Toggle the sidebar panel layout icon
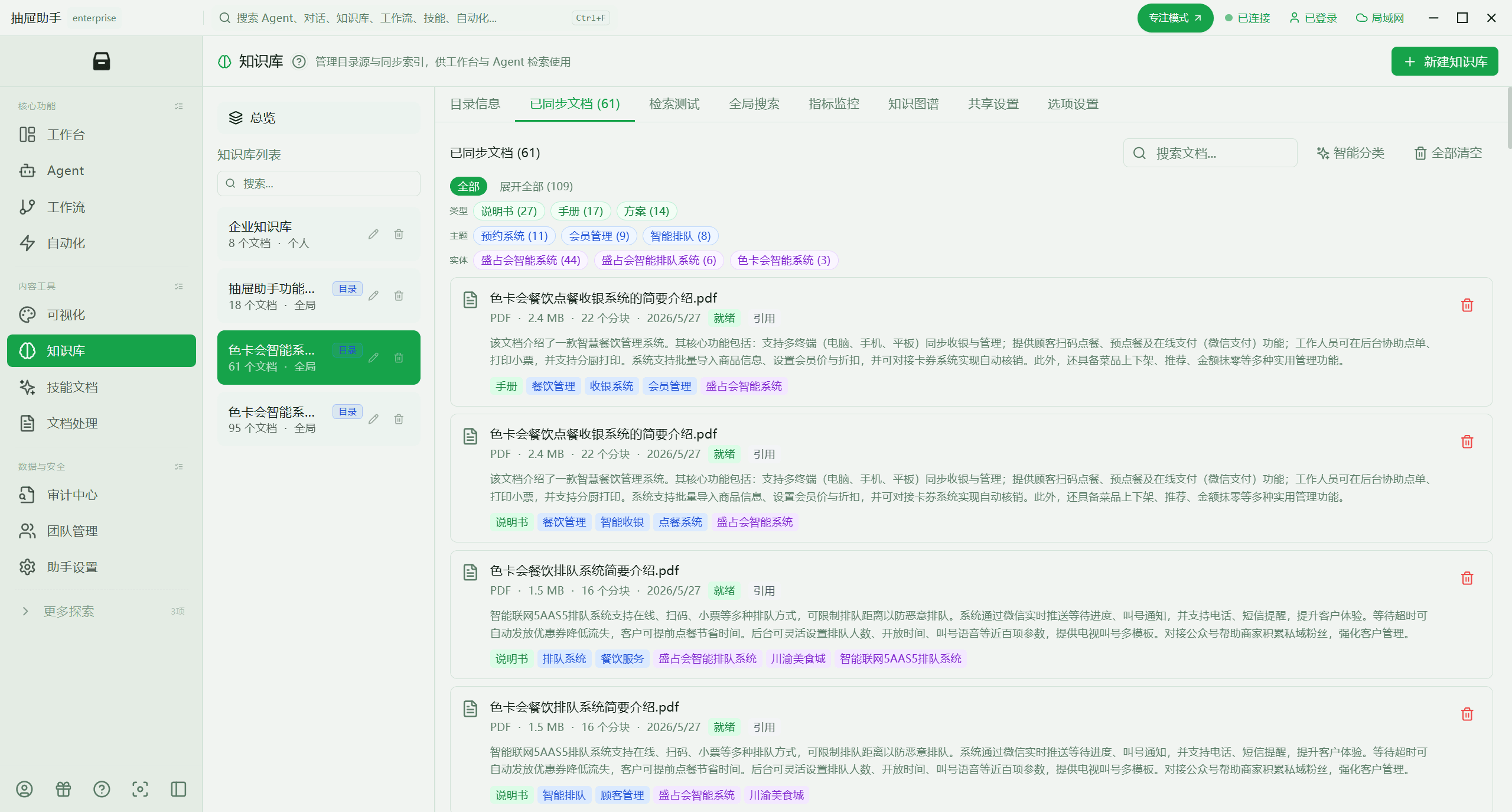This screenshot has height=812, width=1512. click(178, 789)
